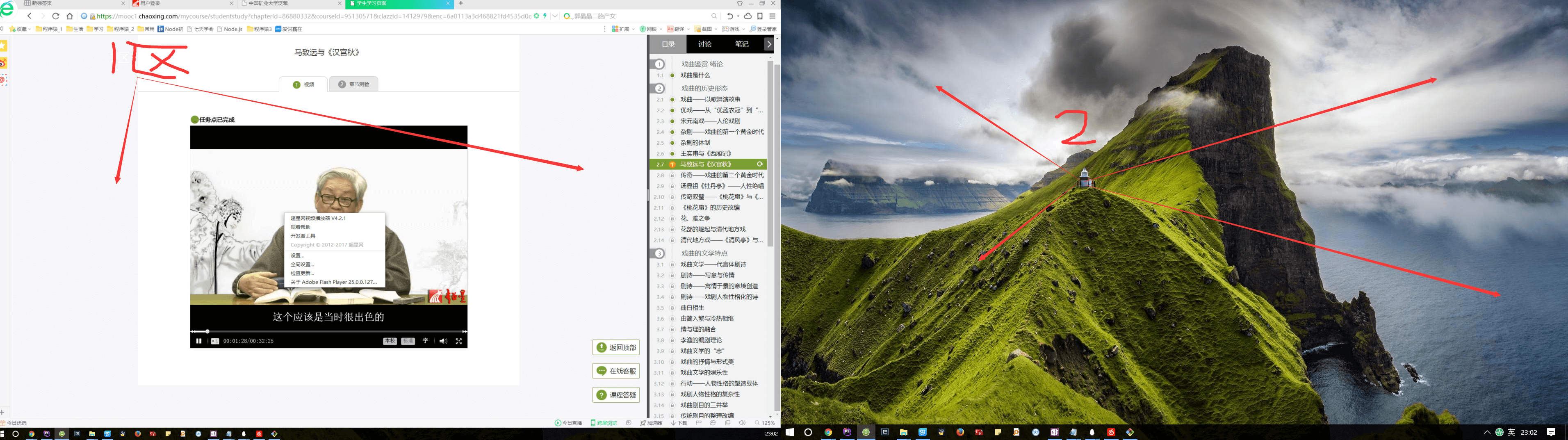Open 下载 downloads in status bar
The image size is (1568, 440).
click(x=679, y=423)
